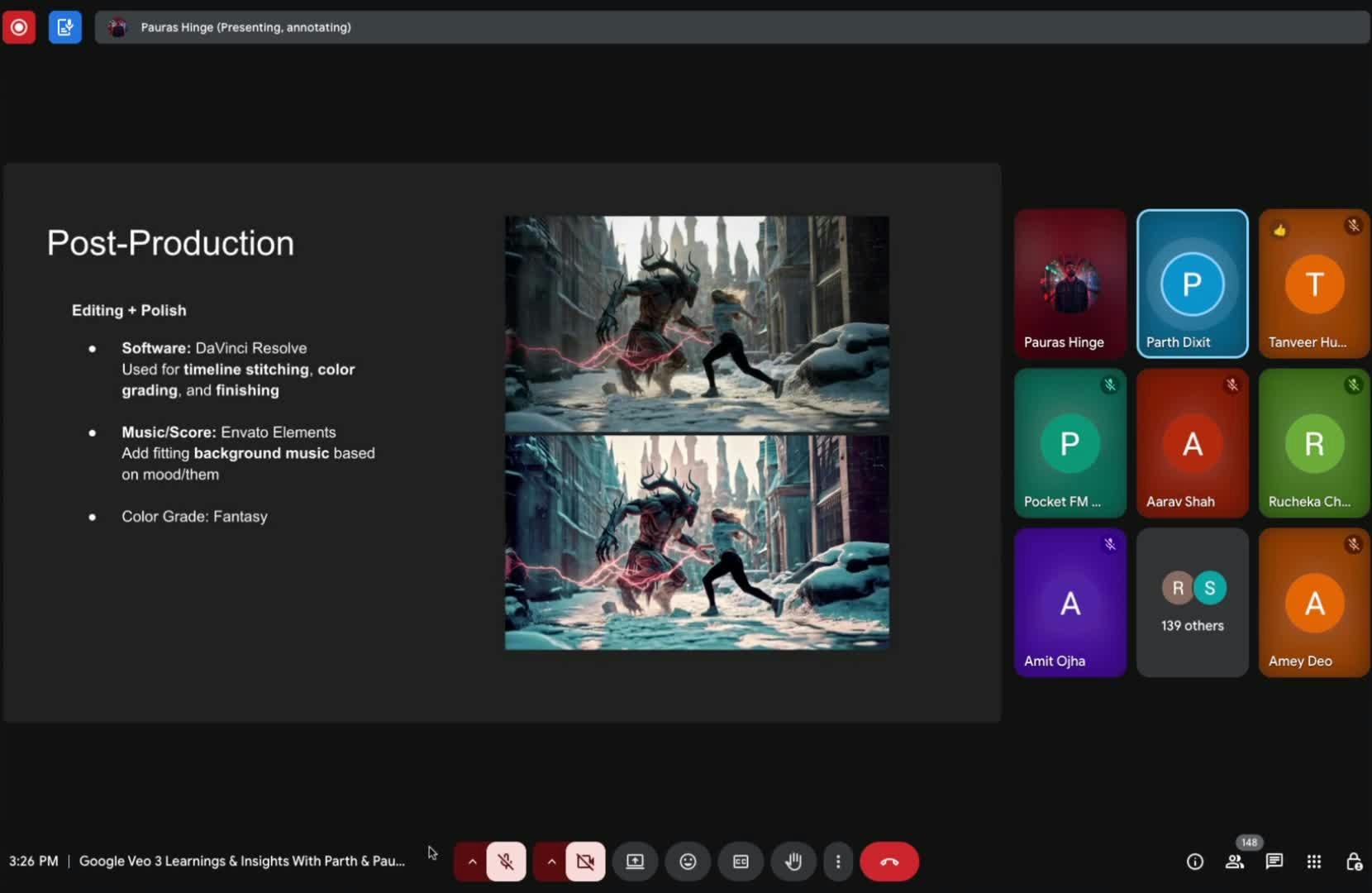Expand audio settings chevron beside microphone
1372x893 pixels.
[x=472, y=862]
